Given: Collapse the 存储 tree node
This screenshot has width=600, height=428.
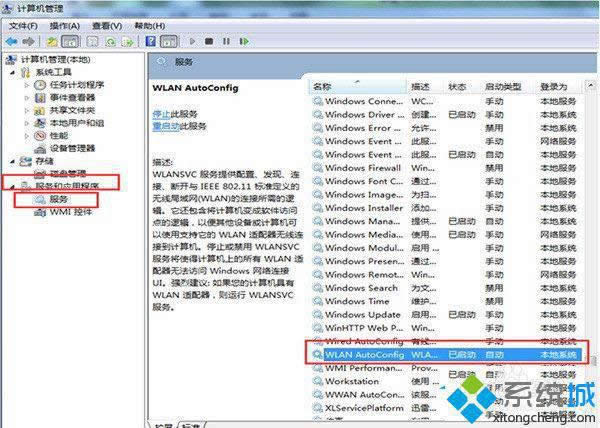Looking at the screenshot, I should pyautogui.click(x=12, y=161).
